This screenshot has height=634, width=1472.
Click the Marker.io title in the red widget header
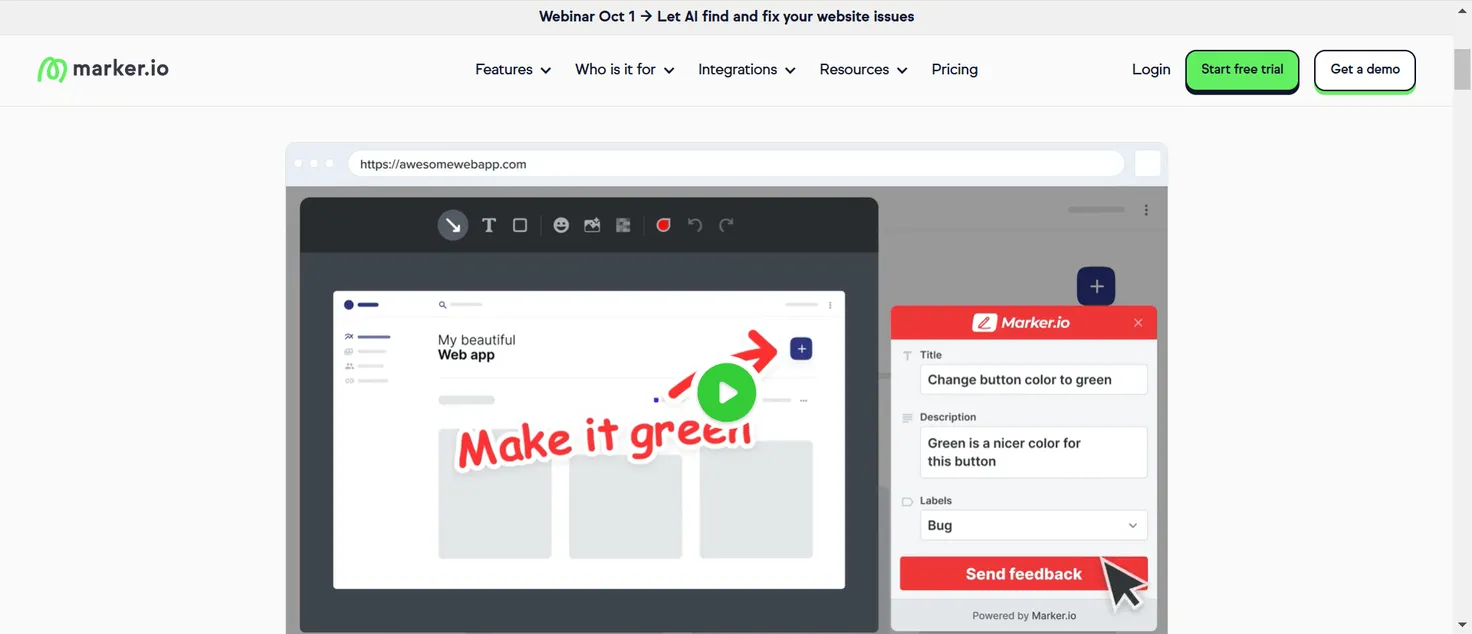tap(1022, 323)
